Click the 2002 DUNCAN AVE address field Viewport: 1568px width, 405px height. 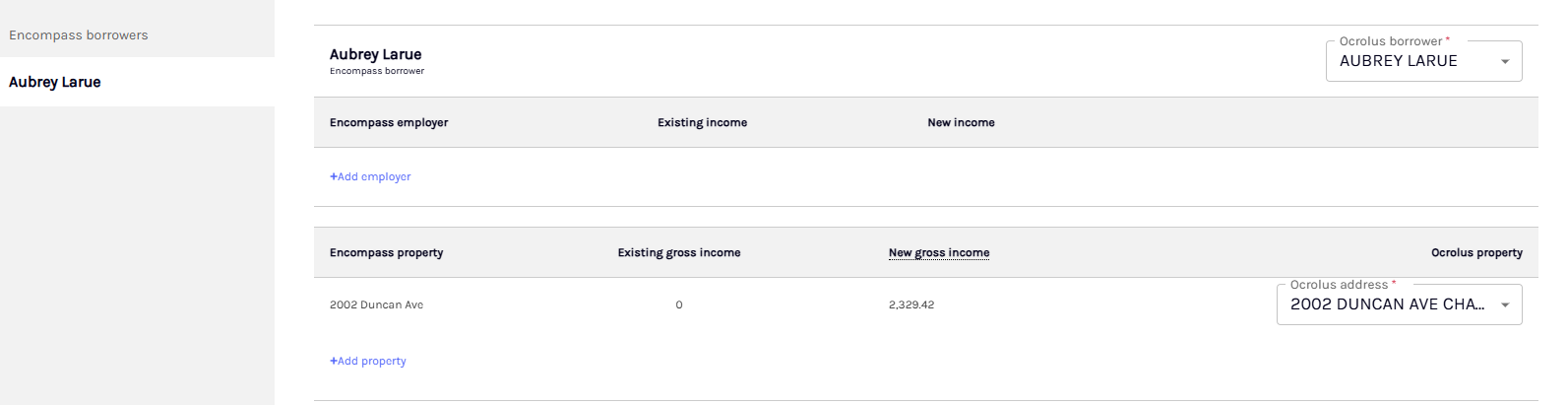tap(1399, 304)
